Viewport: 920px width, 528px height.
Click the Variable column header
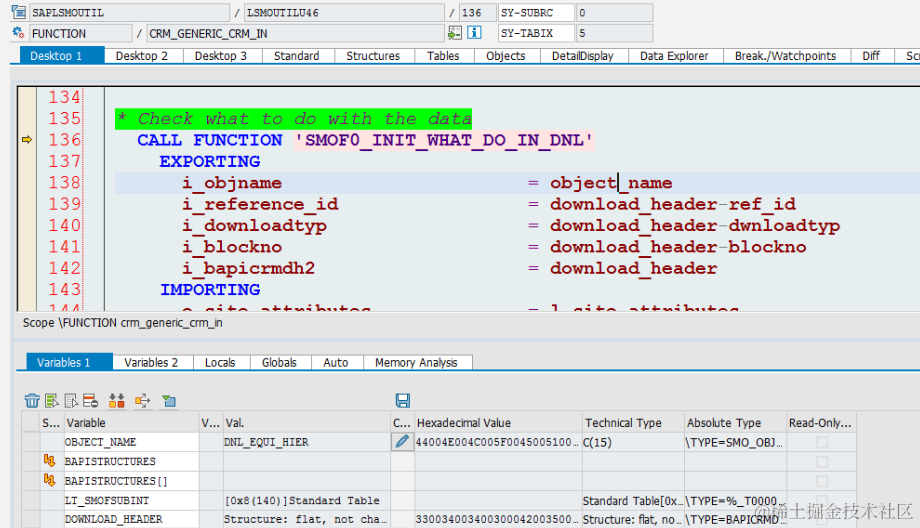tap(131, 423)
